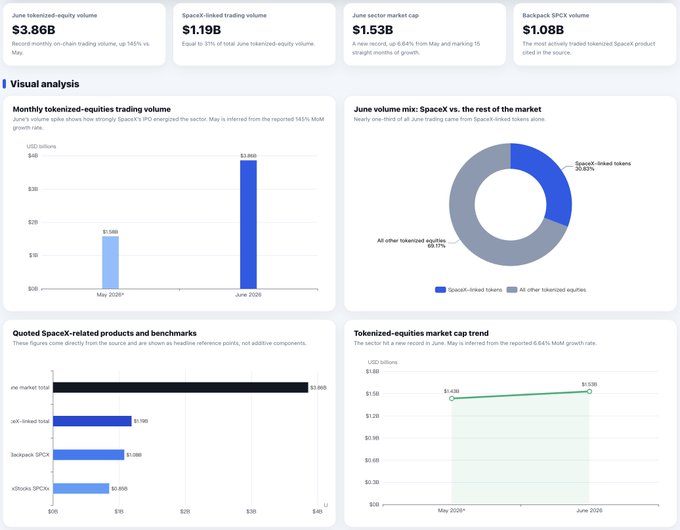Click the $3.86B label above the June bar

click(x=248, y=155)
